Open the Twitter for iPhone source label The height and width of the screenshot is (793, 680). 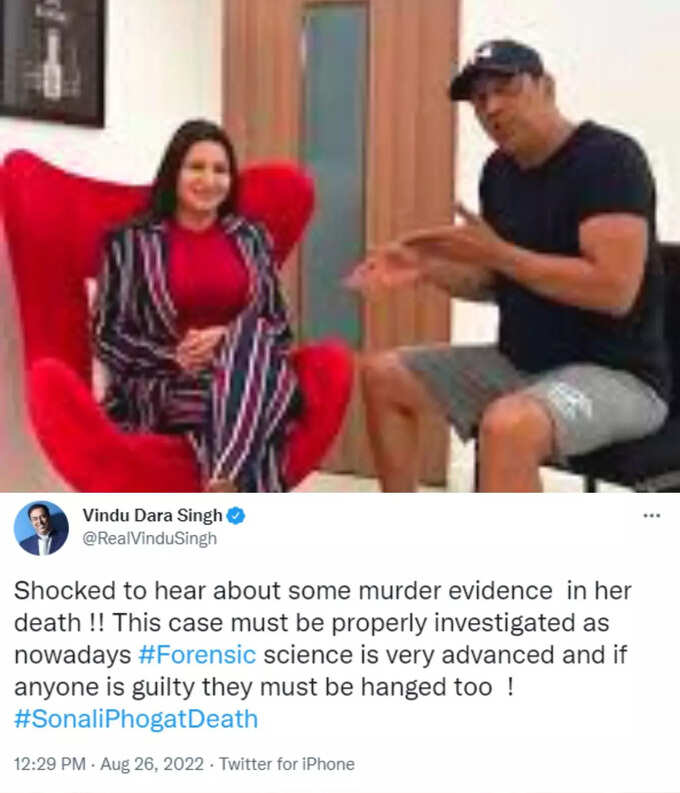[287, 764]
